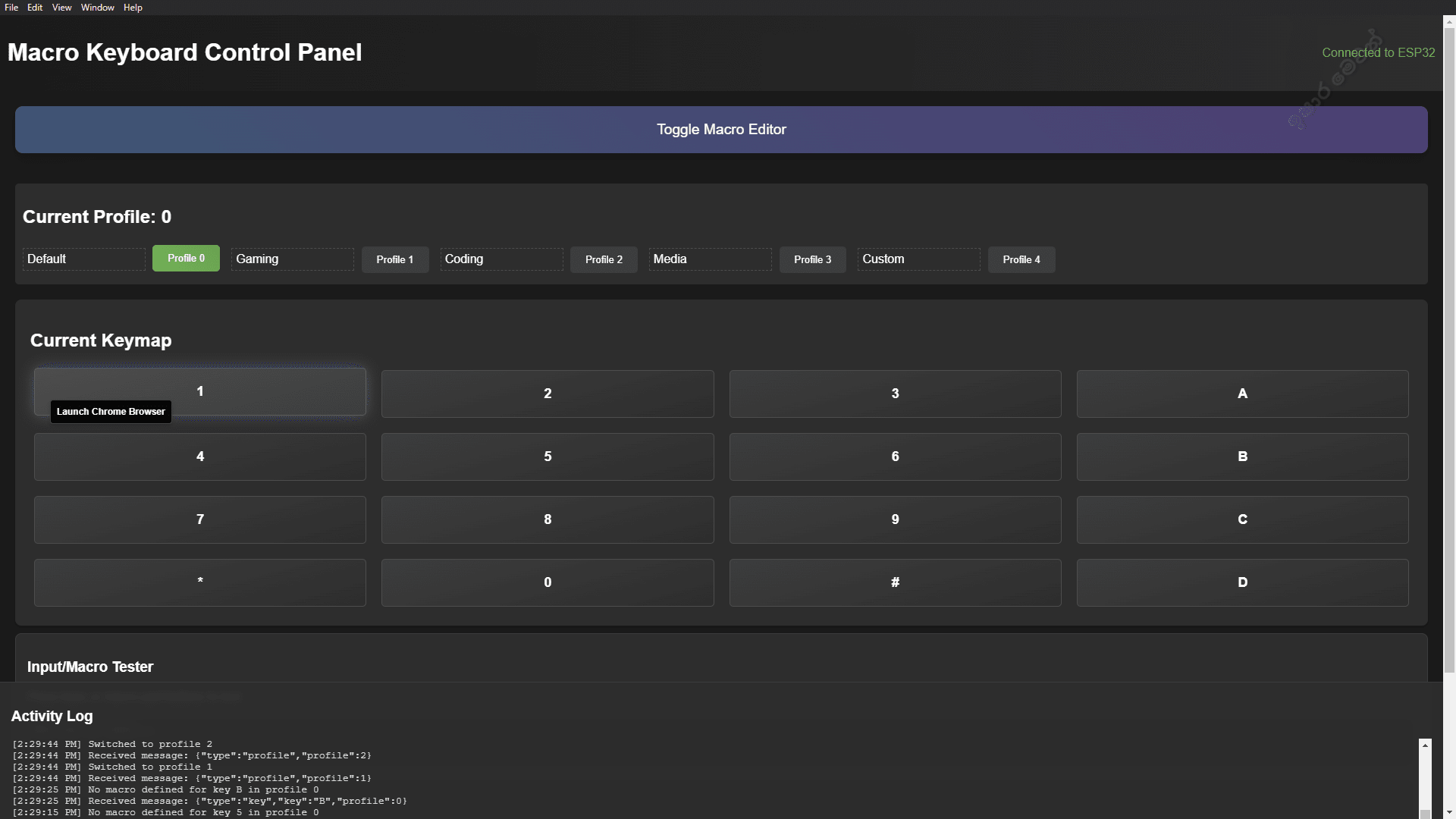Edit the Gaming profile name field

(x=292, y=259)
